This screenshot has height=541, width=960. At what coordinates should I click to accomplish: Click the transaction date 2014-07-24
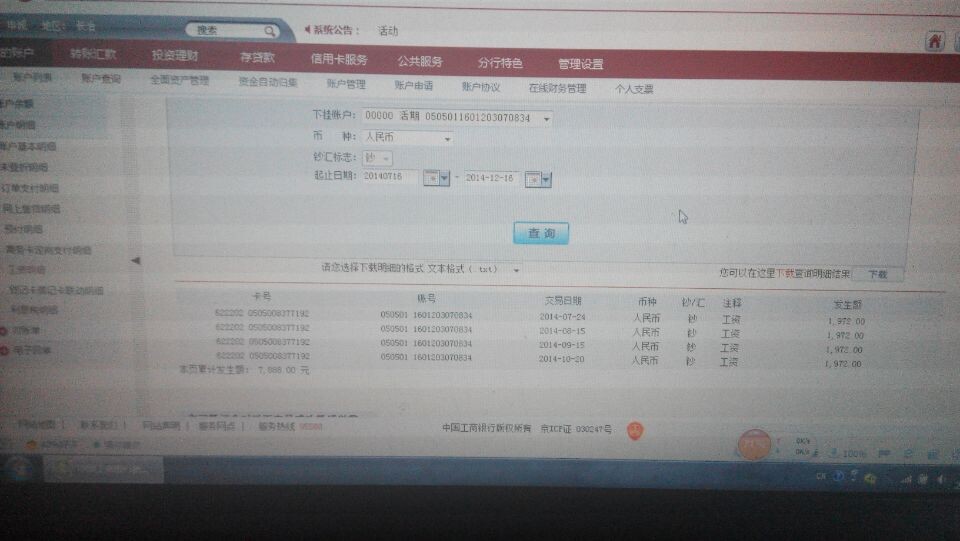(562, 317)
